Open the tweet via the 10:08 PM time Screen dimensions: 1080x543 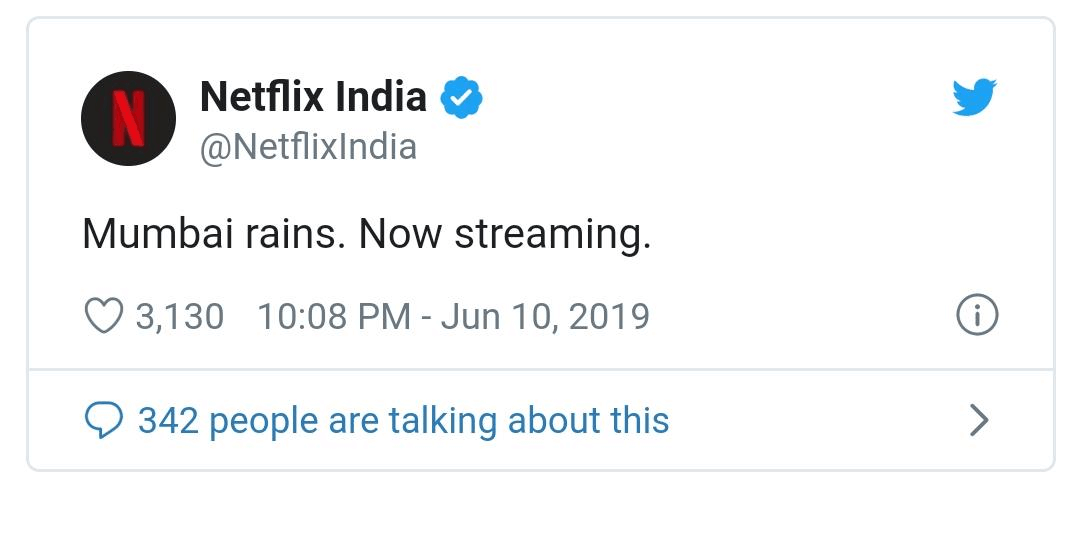click(x=334, y=317)
